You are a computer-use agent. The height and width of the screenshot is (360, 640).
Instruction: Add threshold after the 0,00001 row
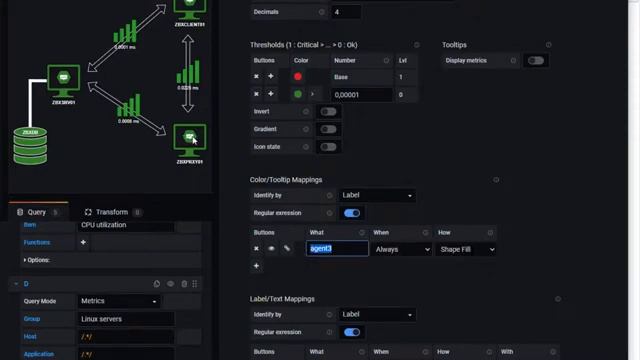(x=271, y=94)
